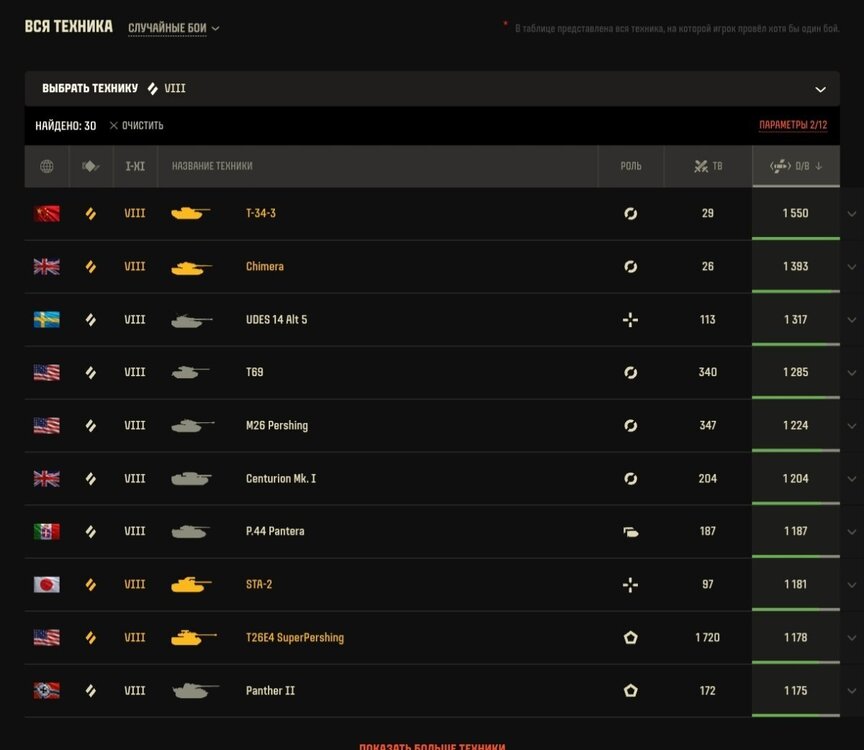Open T-34-3 vehicle name
The image size is (864, 750).
coord(261,213)
